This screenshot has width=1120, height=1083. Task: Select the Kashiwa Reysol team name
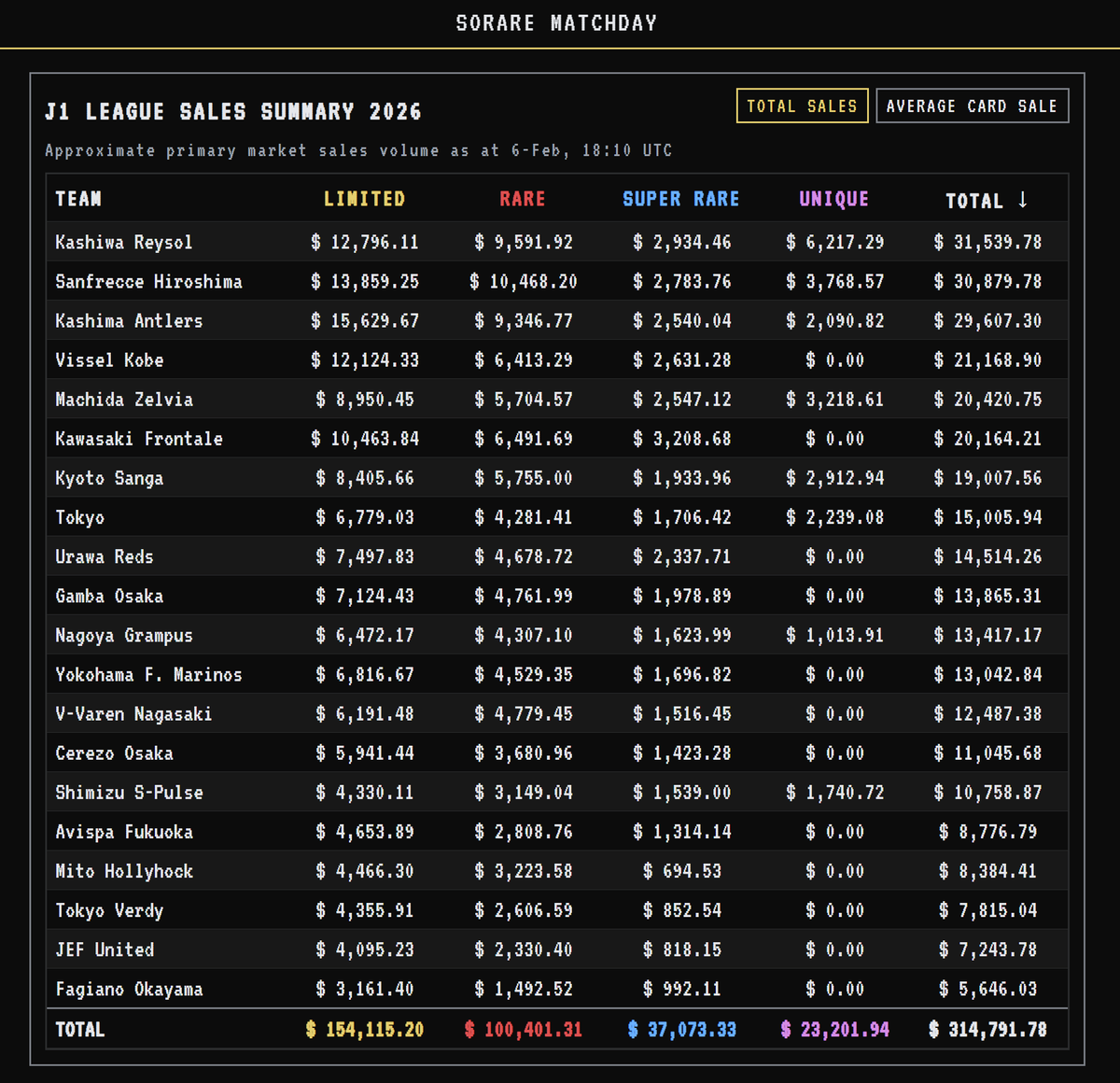coord(124,243)
